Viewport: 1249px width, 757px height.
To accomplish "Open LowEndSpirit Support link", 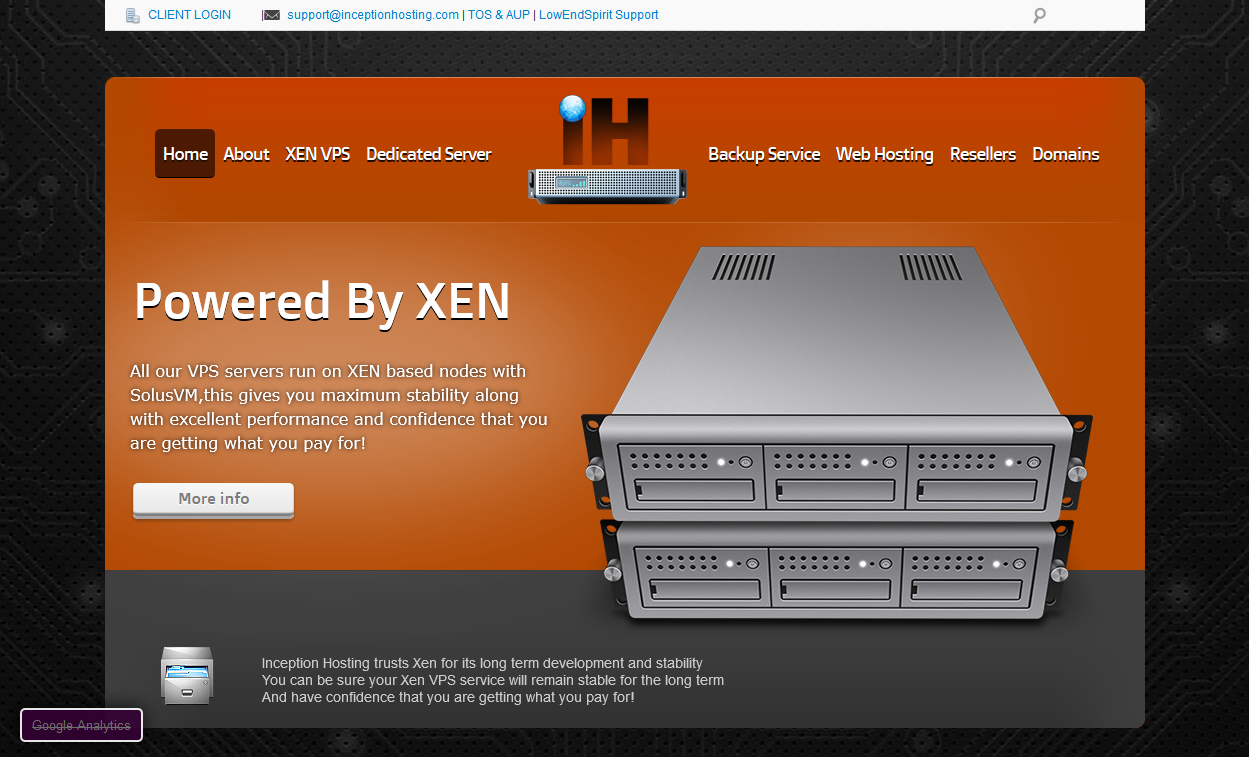I will coord(598,15).
